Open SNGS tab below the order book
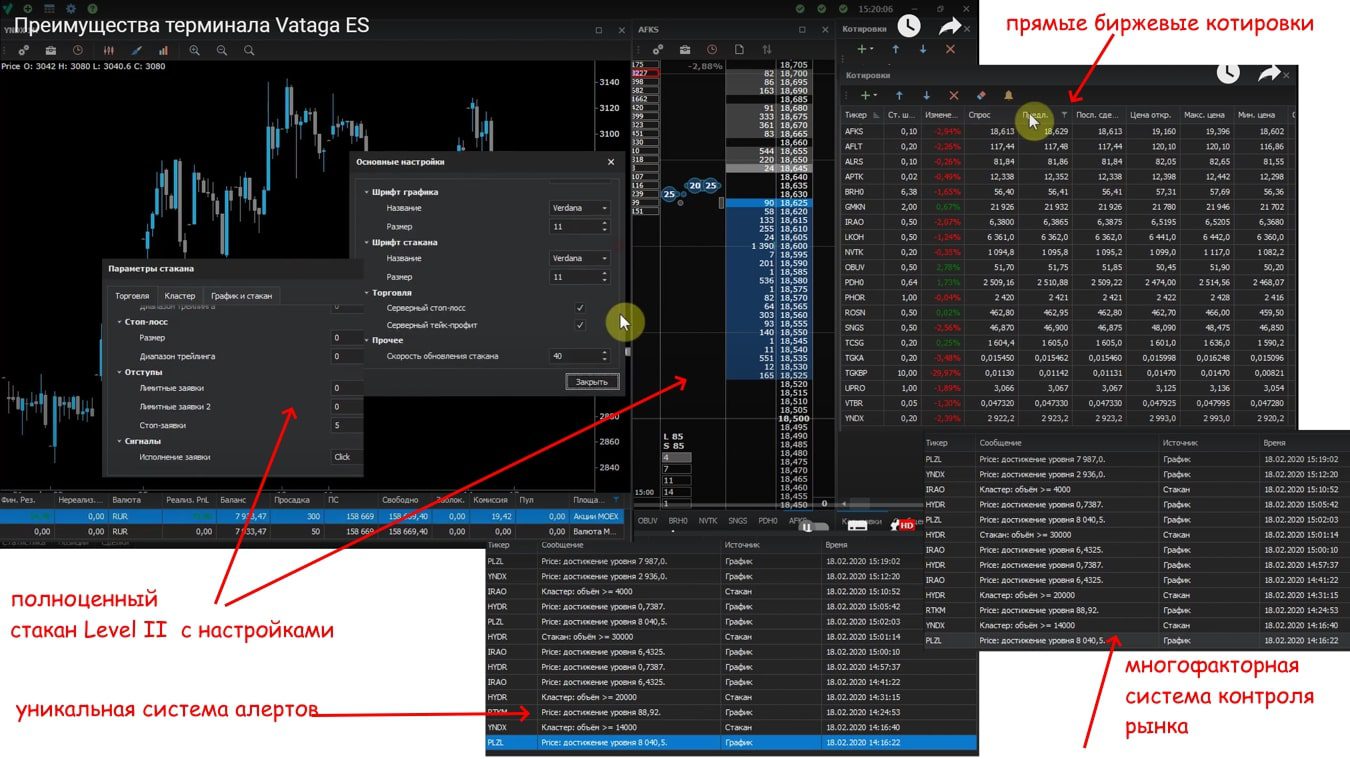 [738, 521]
